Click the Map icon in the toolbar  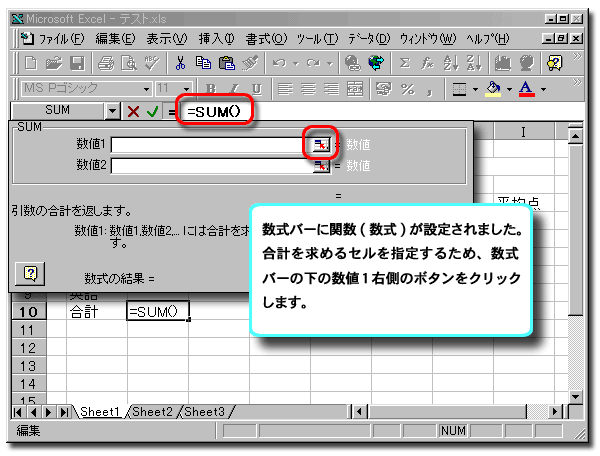(x=526, y=63)
